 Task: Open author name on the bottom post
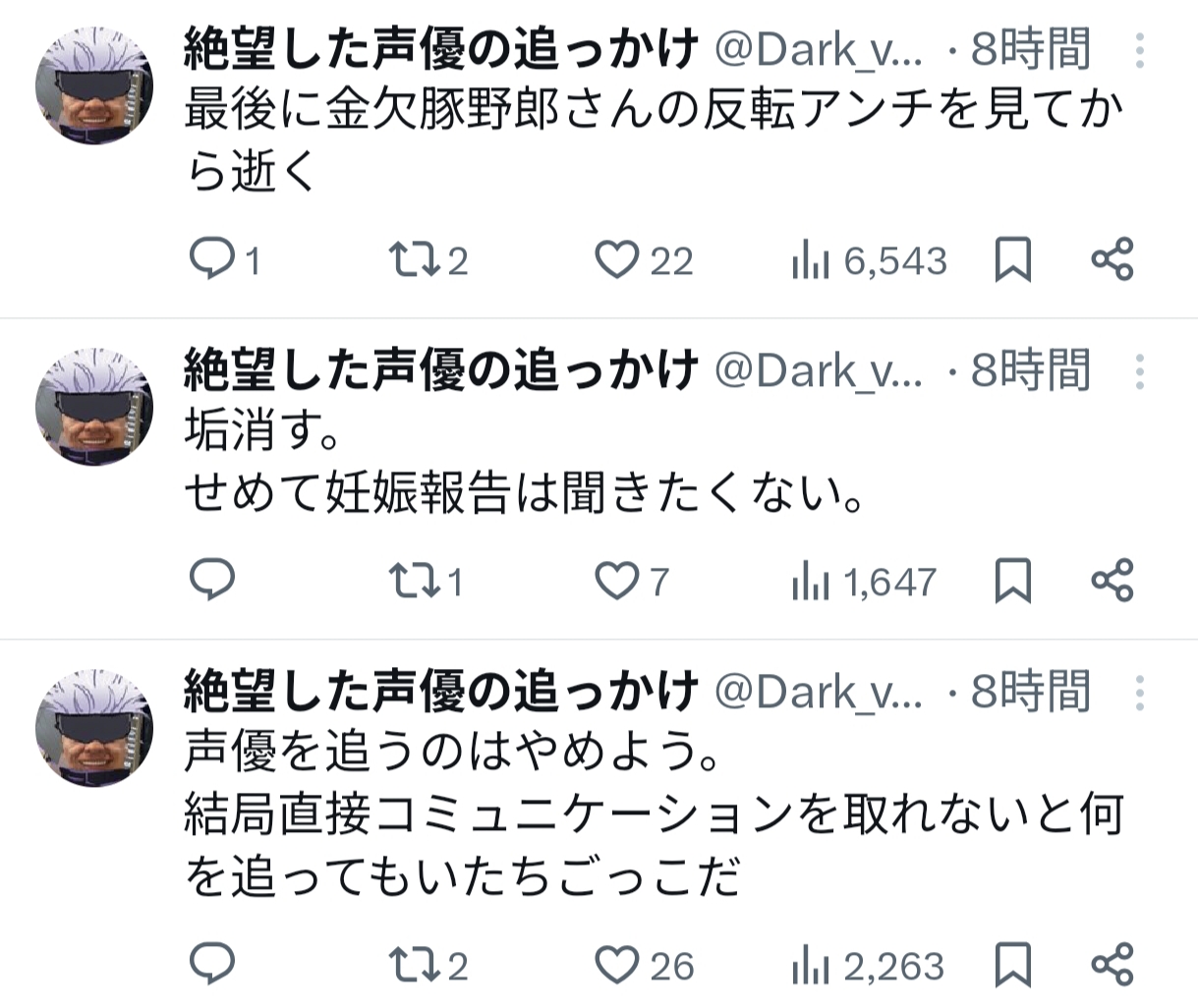[440, 692]
